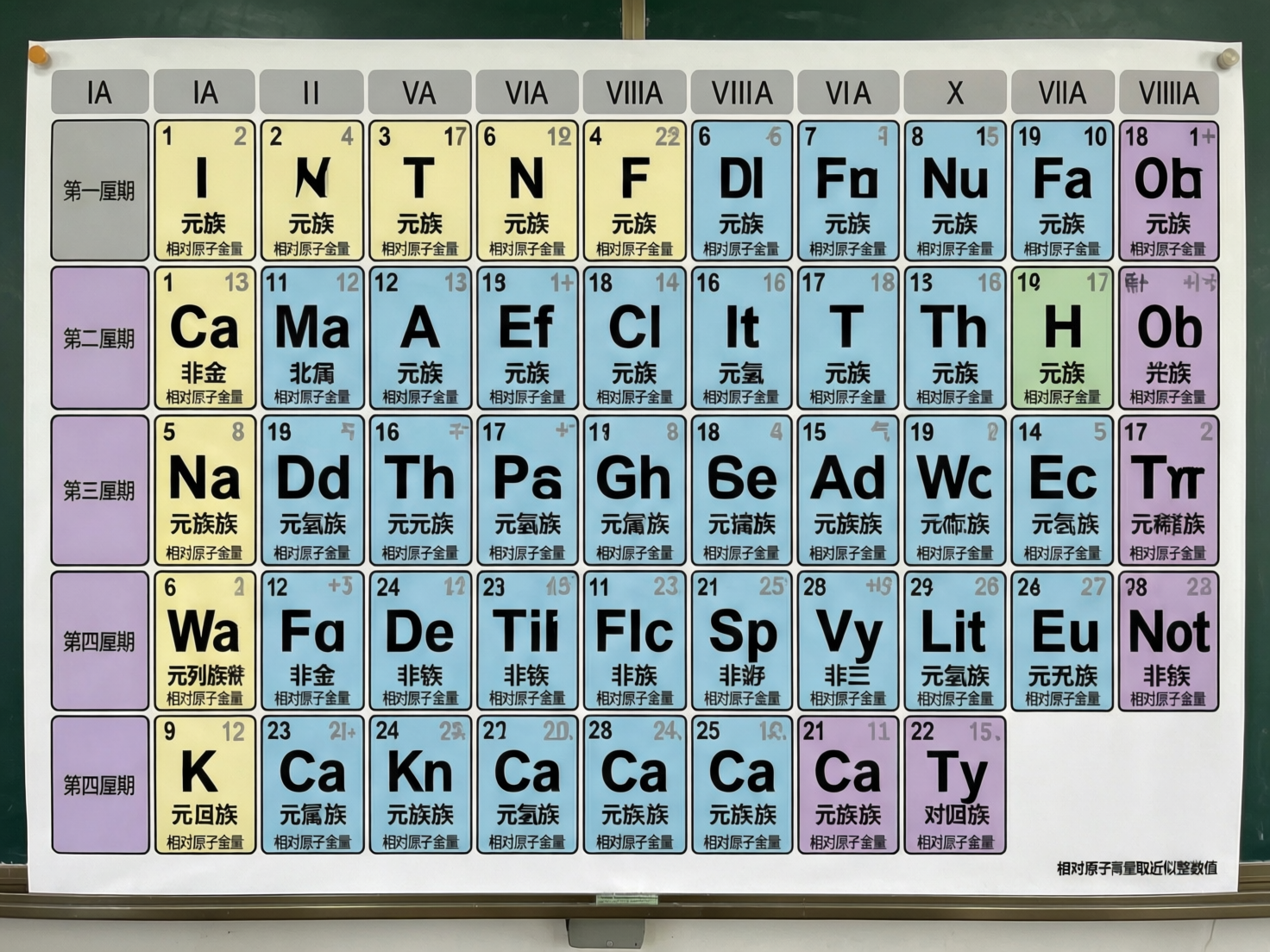Click the Ma element tile
Image resolution: width=1270 pixels, height=952 pixels.
311,337
